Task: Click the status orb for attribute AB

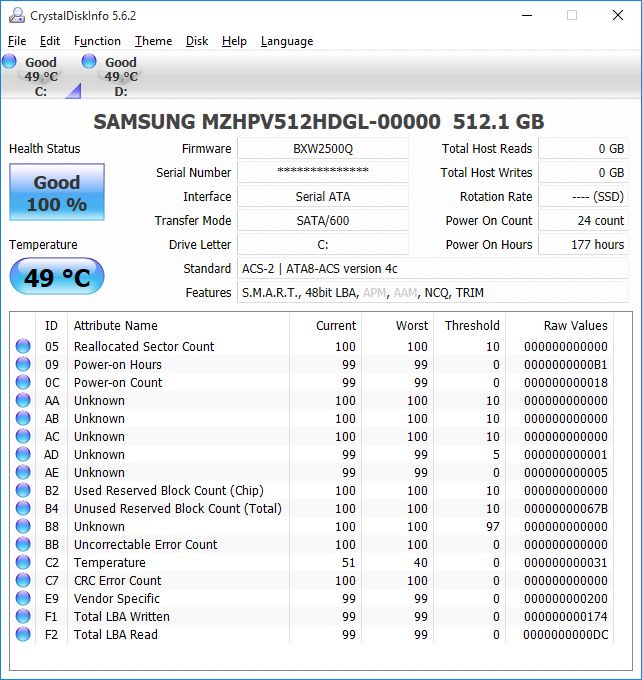Action: [23, 418]
